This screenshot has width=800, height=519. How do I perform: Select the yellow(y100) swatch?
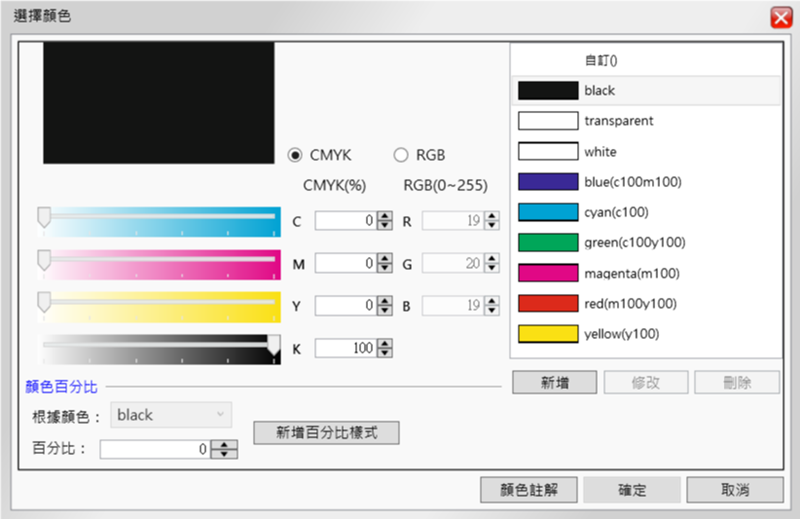click(x=548, y=334)
